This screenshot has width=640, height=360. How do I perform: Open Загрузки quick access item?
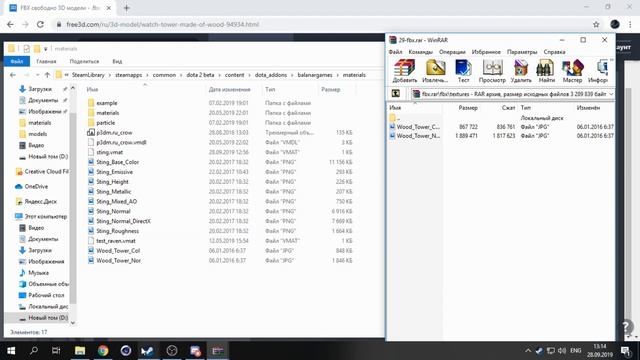[40, 89]
